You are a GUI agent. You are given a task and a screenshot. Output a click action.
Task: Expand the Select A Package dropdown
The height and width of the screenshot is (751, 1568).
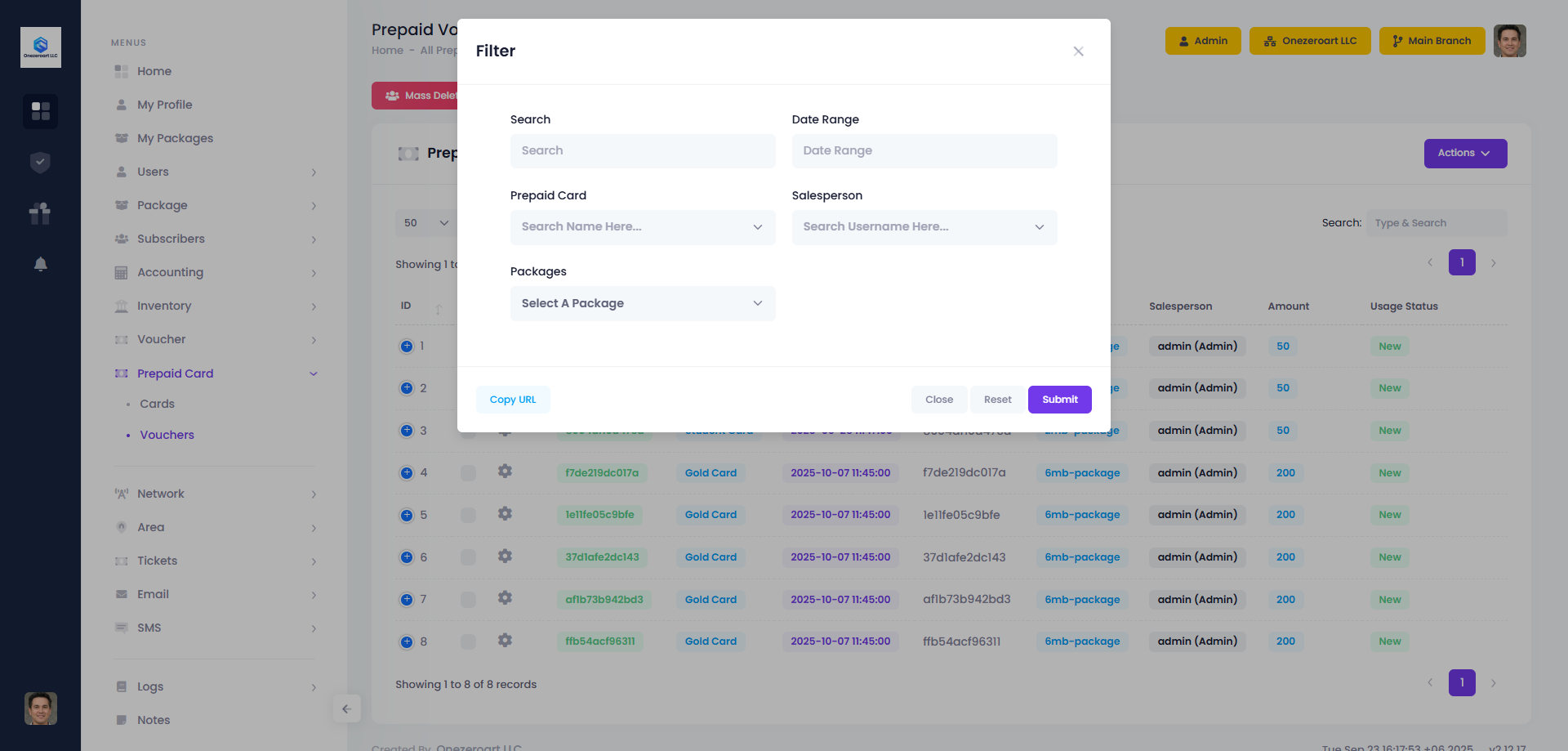pos(643,303)
